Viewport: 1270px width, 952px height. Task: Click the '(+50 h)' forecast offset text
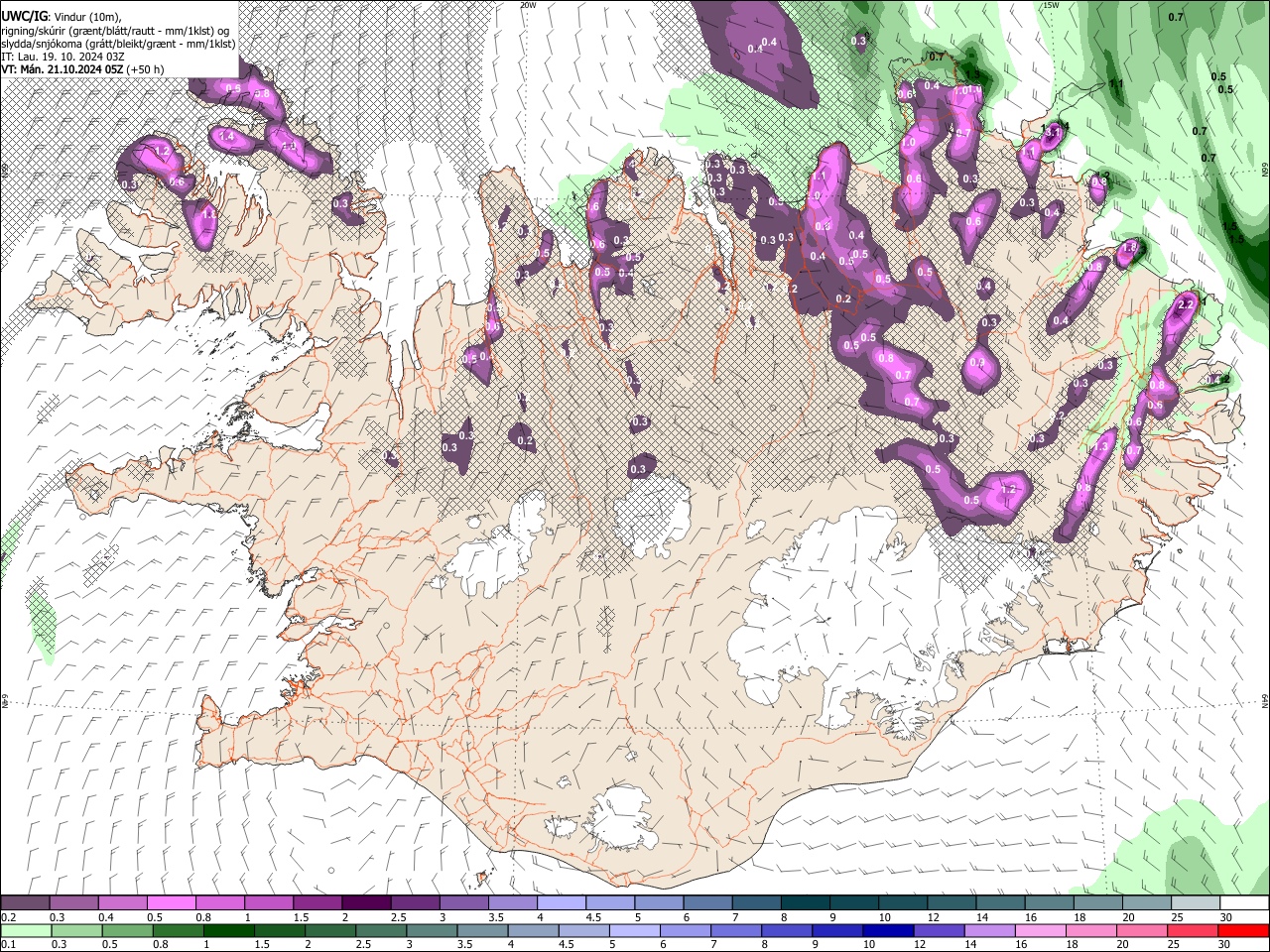[x=146, y=69]
